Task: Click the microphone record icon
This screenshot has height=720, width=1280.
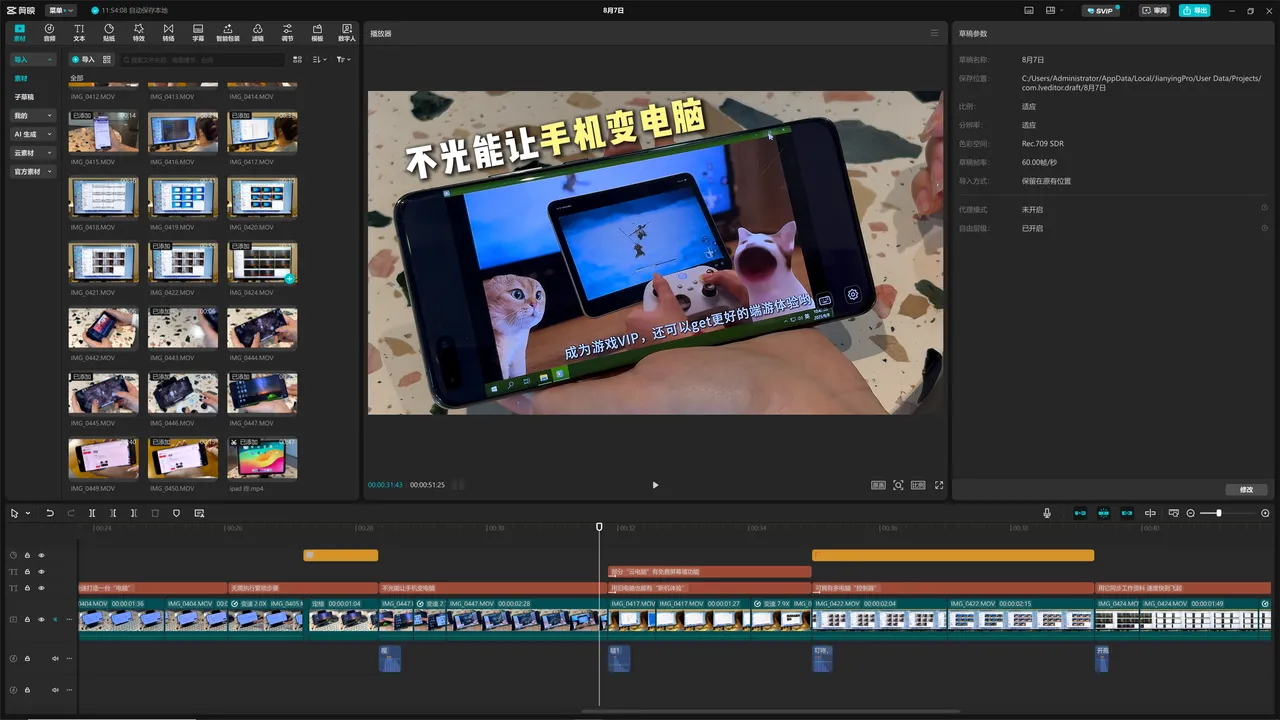Action: pos(1047,513)
